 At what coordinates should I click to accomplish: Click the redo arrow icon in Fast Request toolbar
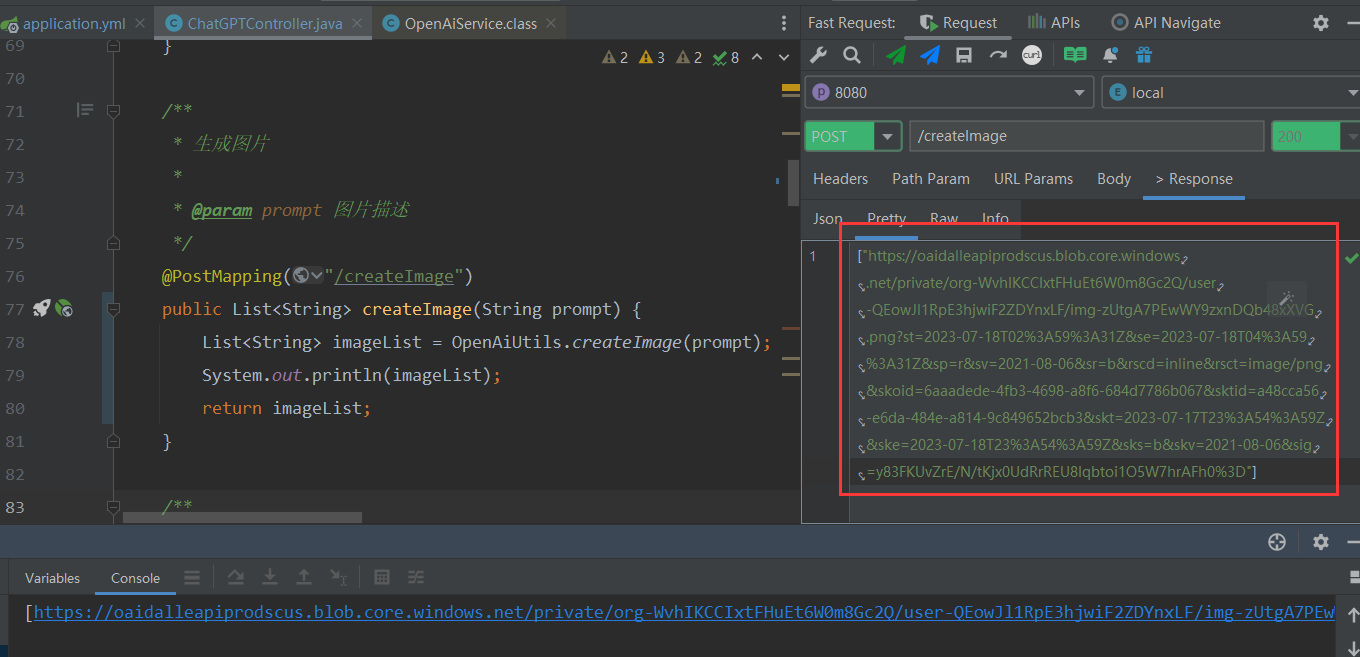[x=998, y=56]
